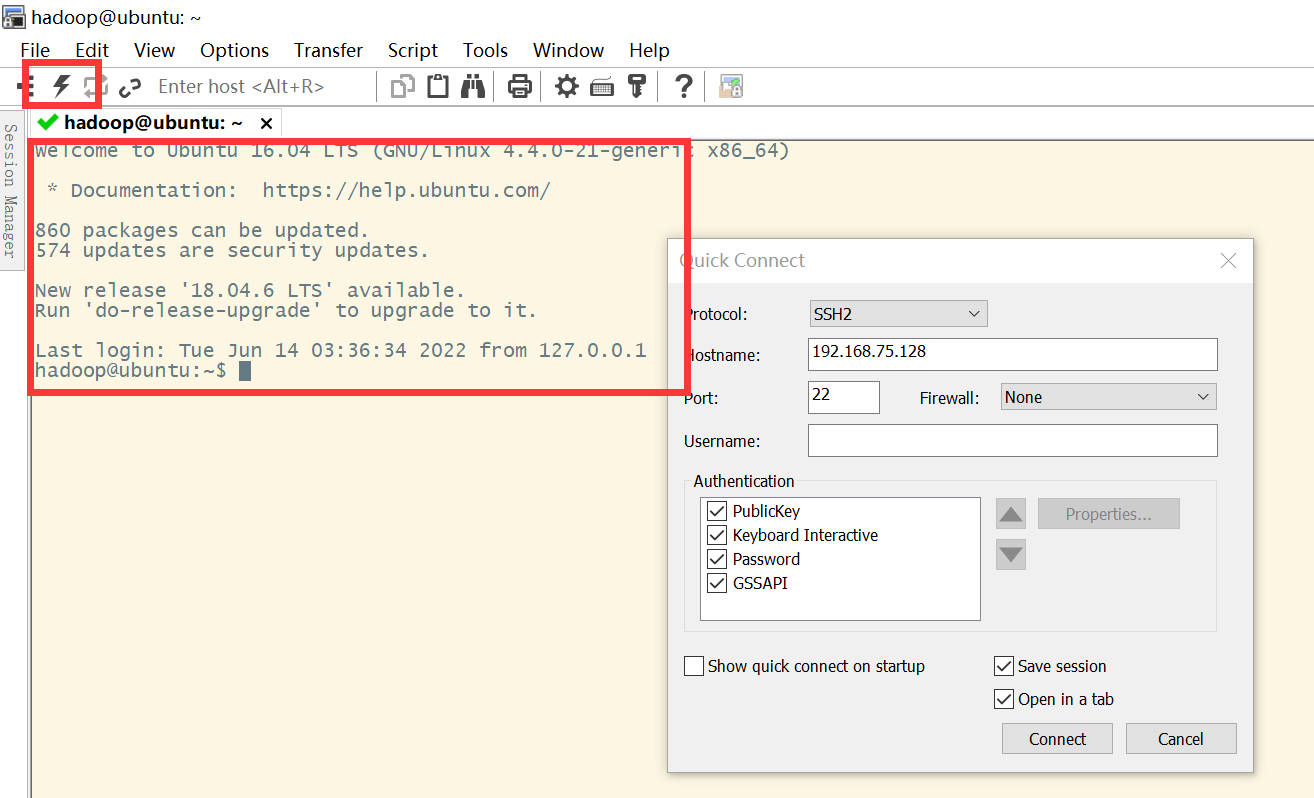Click the 'New release 18.04.6 LTS' line
Image resolution: width=1314 pixels, height=798 pixels.
point(250,291)
